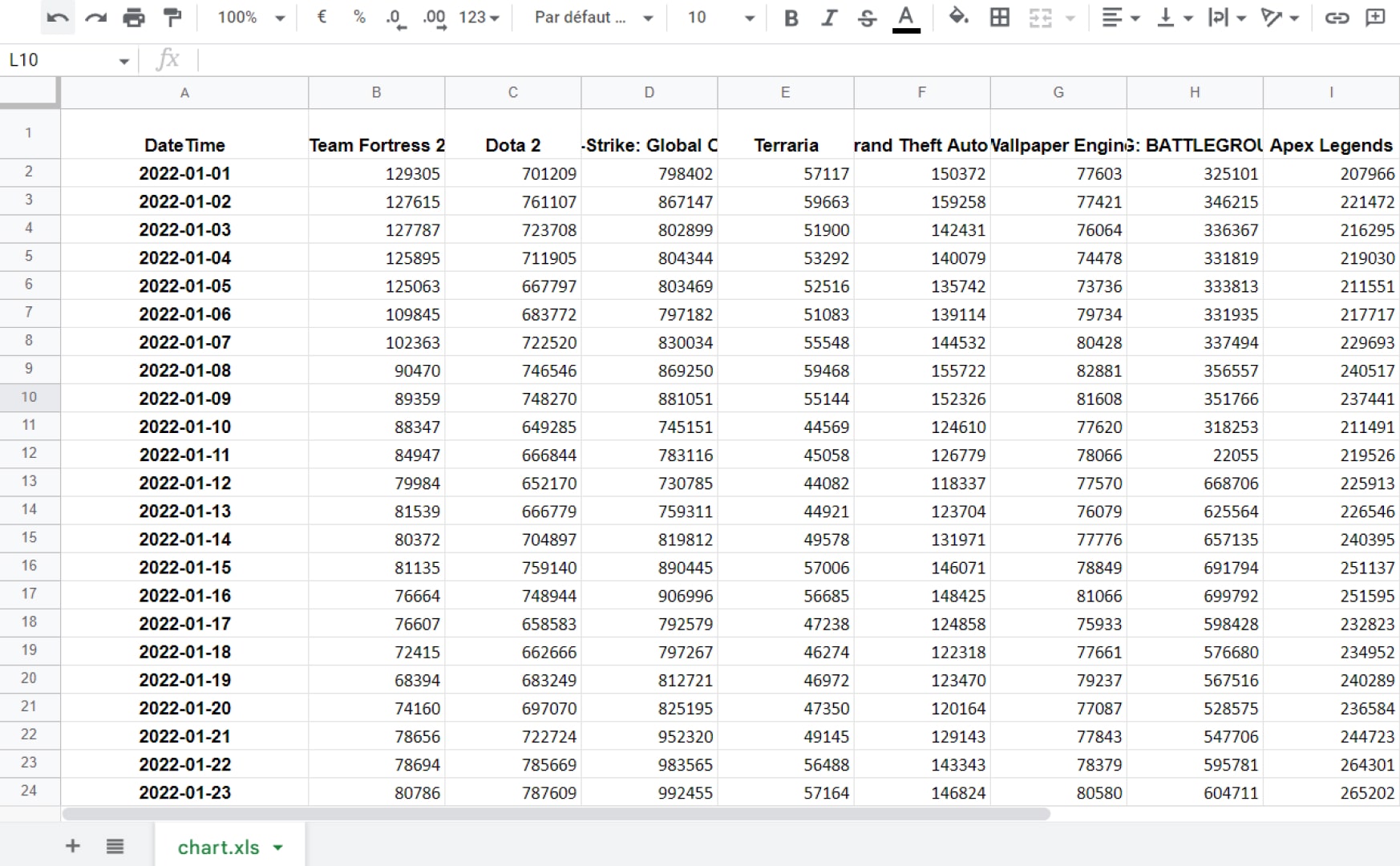
Task: Select date cell 2022-01-09
Action: [184, 399]
